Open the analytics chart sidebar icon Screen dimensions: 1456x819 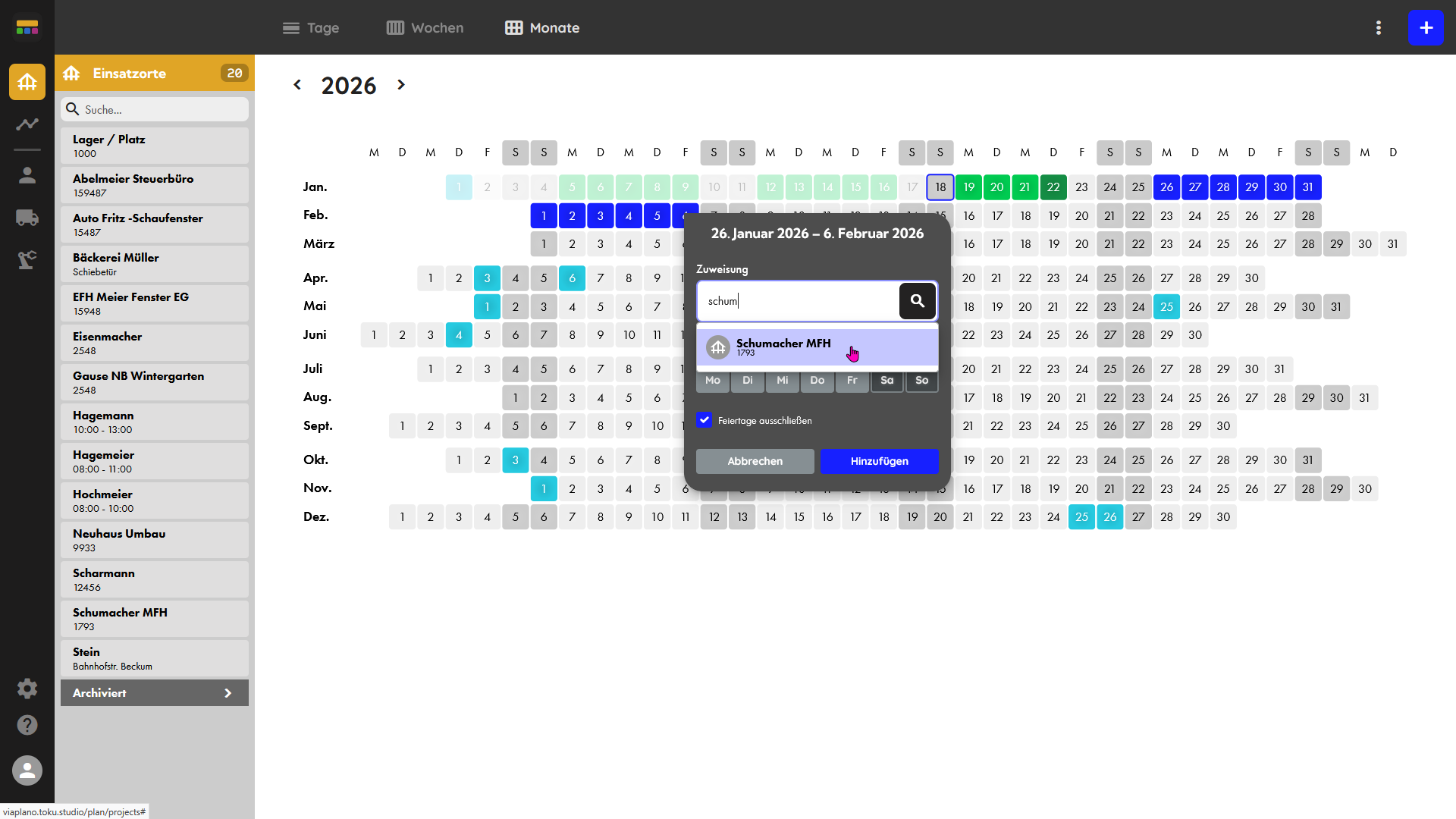27,124
